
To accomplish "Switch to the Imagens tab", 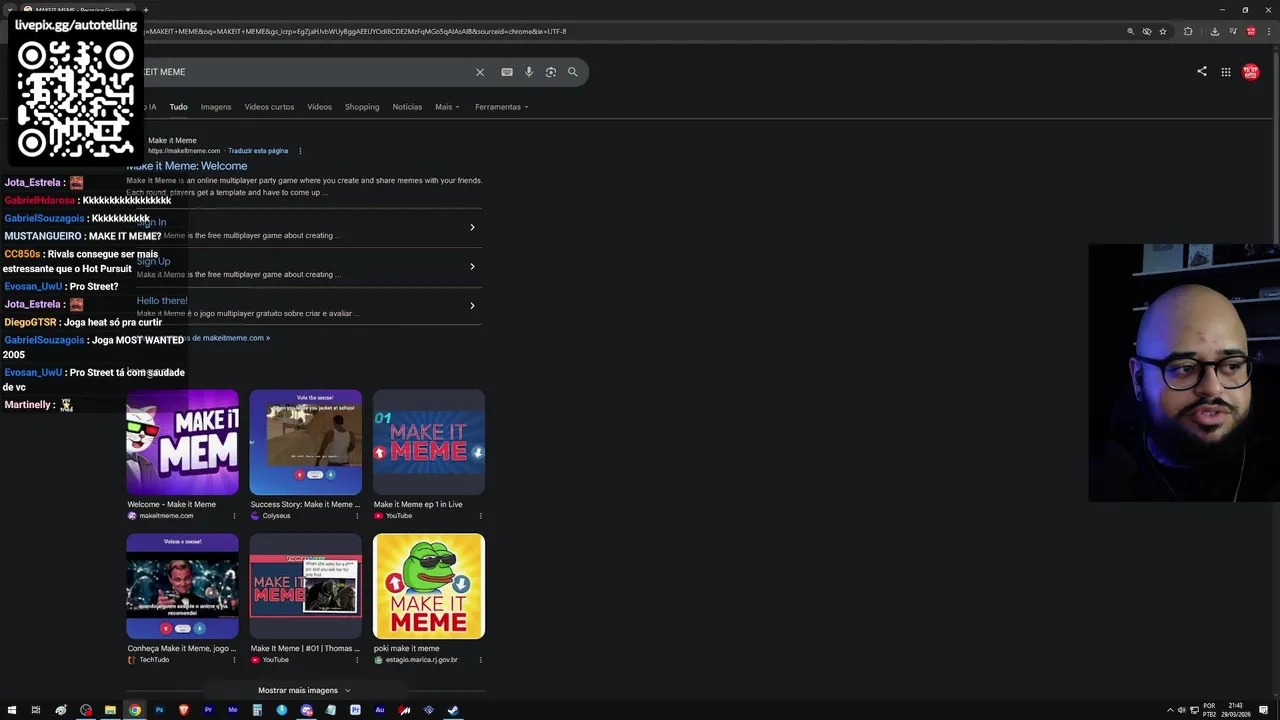I will pyautogui.click(x=216, y=107).
